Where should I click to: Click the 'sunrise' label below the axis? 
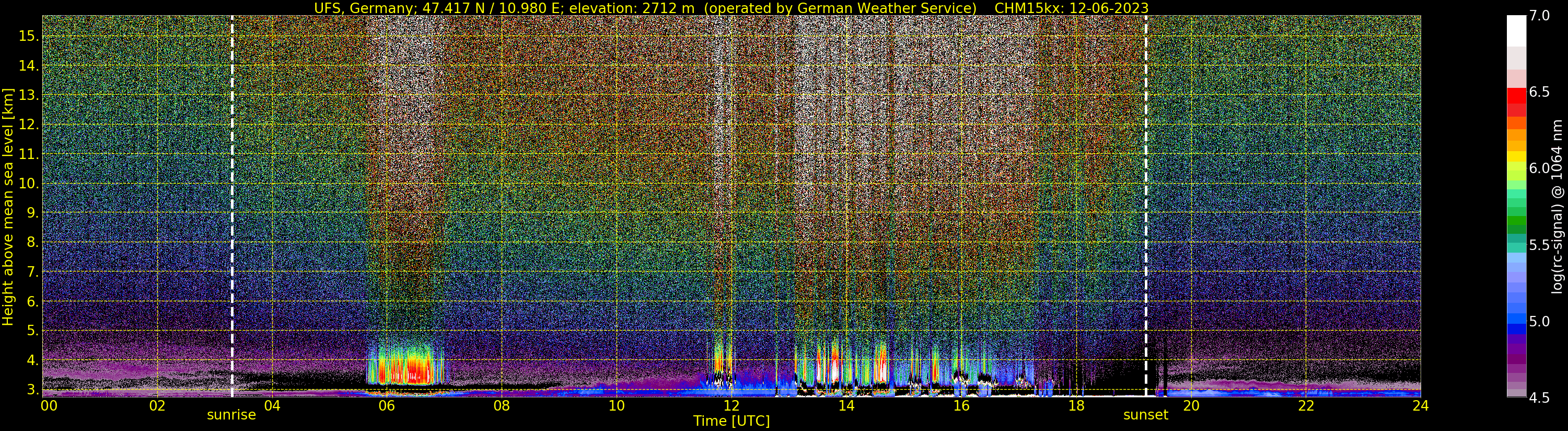click(x=231, y=415)
